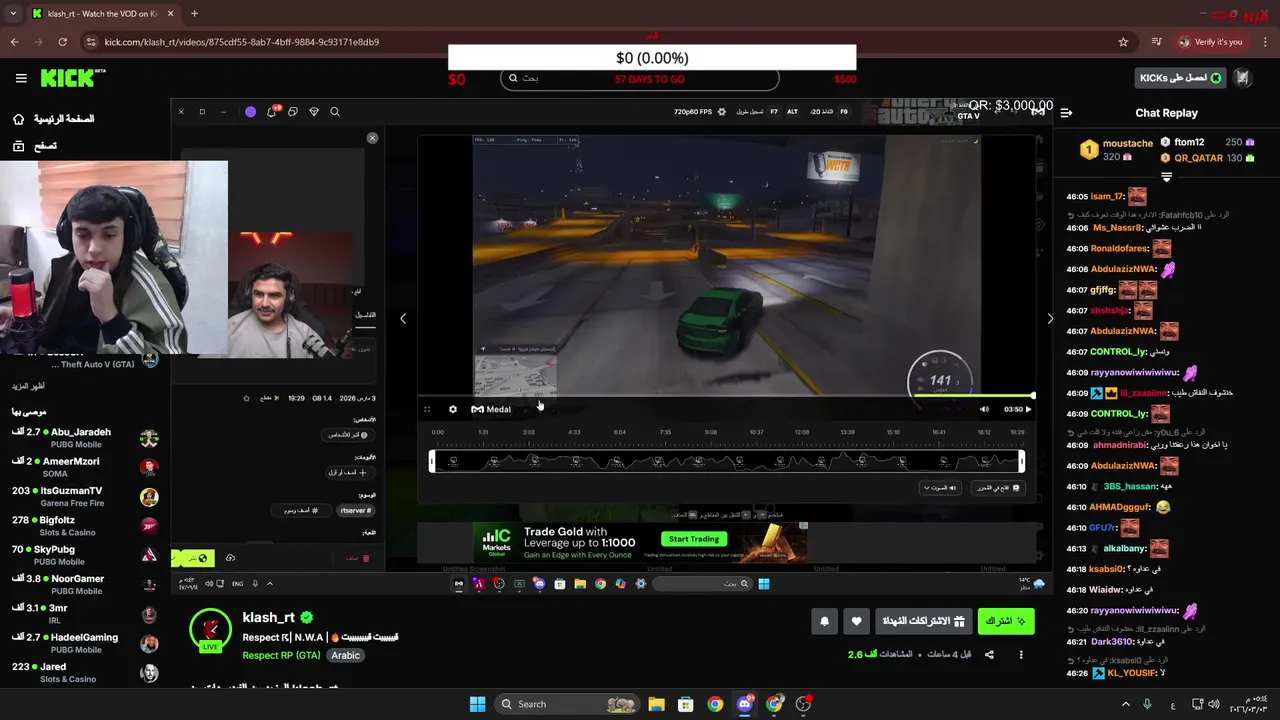Click the Arabic language tag
Viewport: 1280px width, 720px height.
[345, 656]
